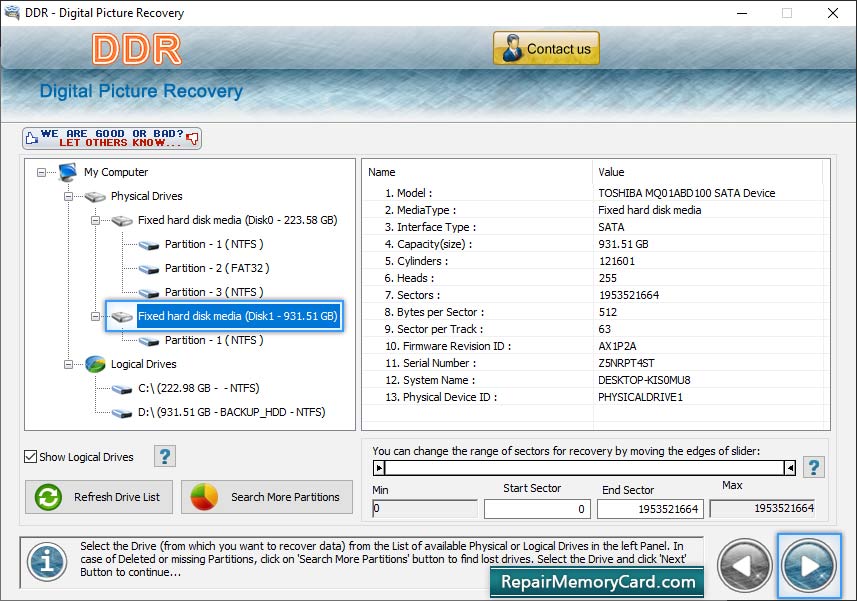
Task: Click serial number value Z5NRPT4ST
Action: click(626, 363)
